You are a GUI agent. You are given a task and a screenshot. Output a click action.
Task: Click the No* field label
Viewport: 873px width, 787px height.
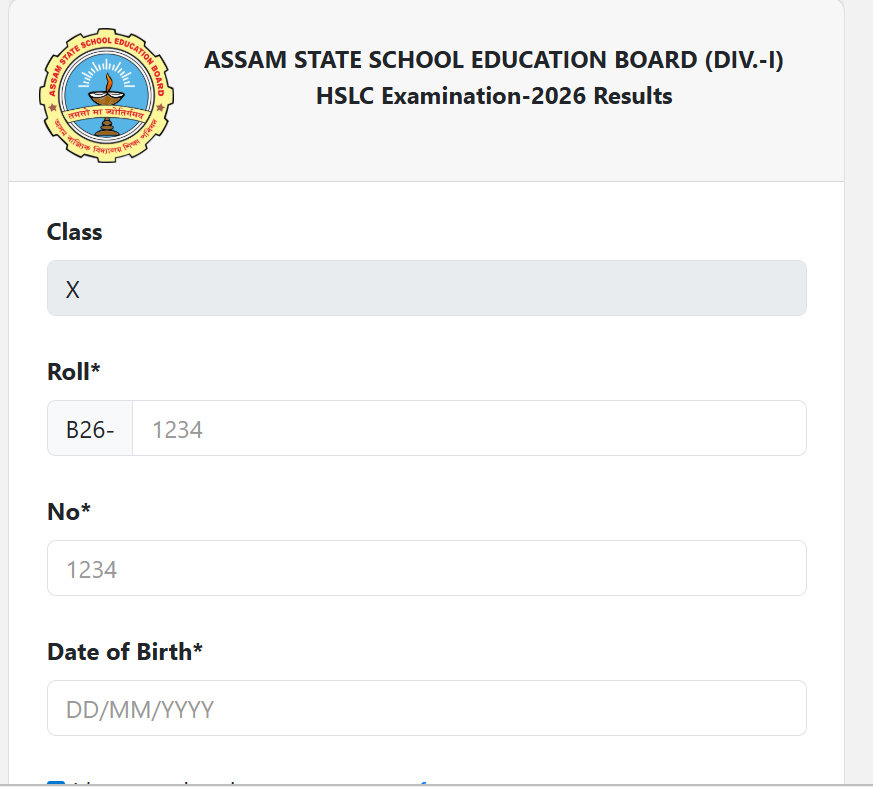[x=69, y=512]
